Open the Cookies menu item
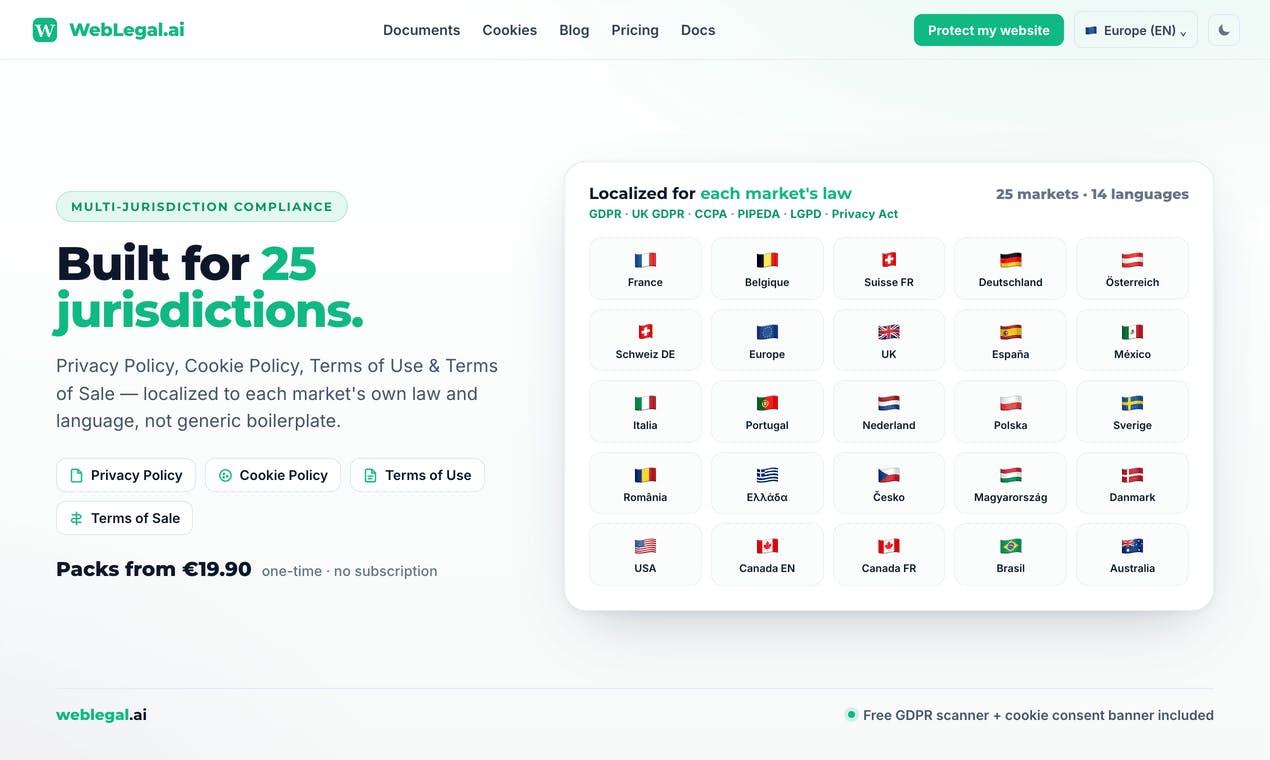This screenshot has width=1270, height=760. [509, 30]
